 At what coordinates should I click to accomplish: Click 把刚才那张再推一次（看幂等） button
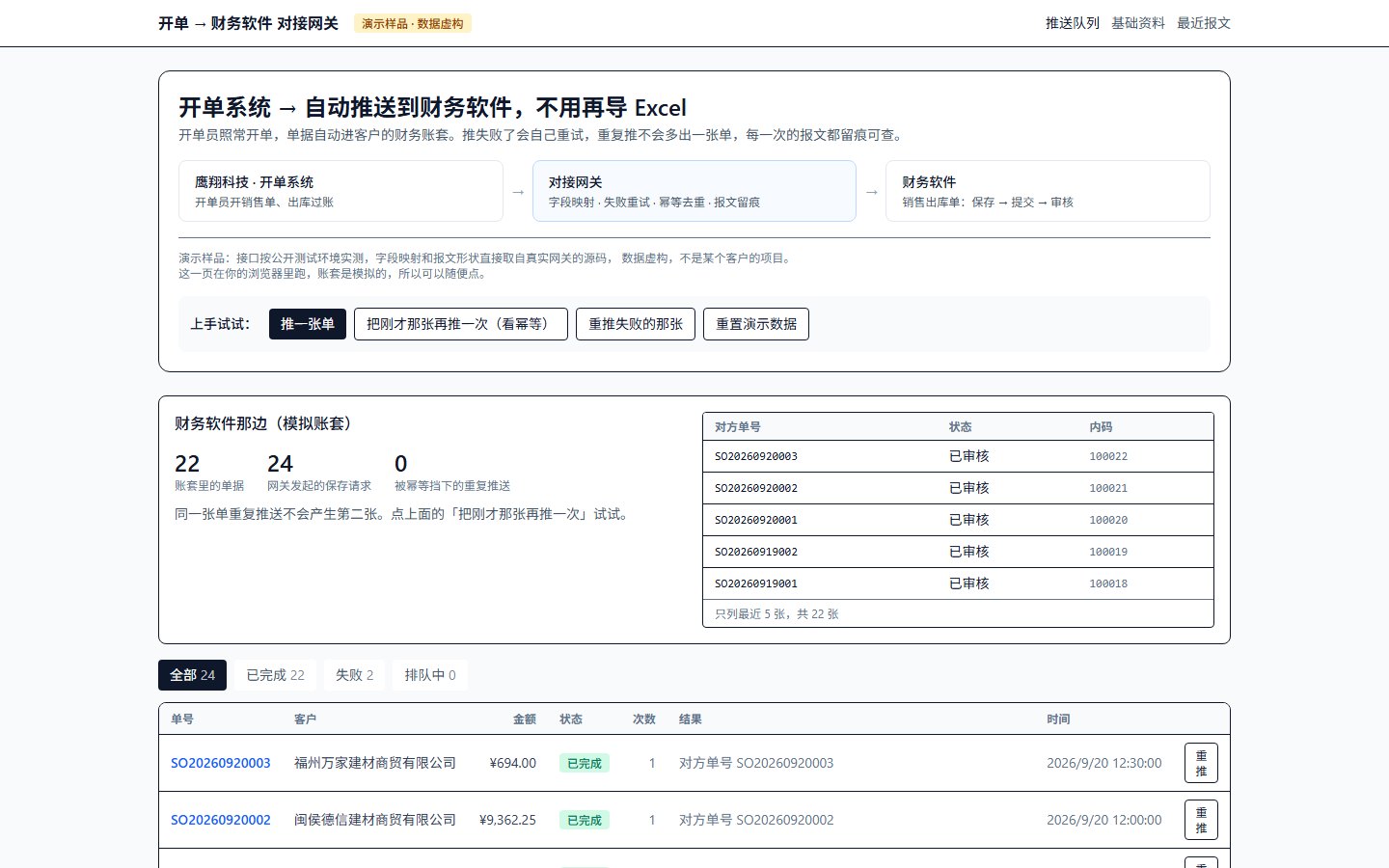tap(461, 324)
